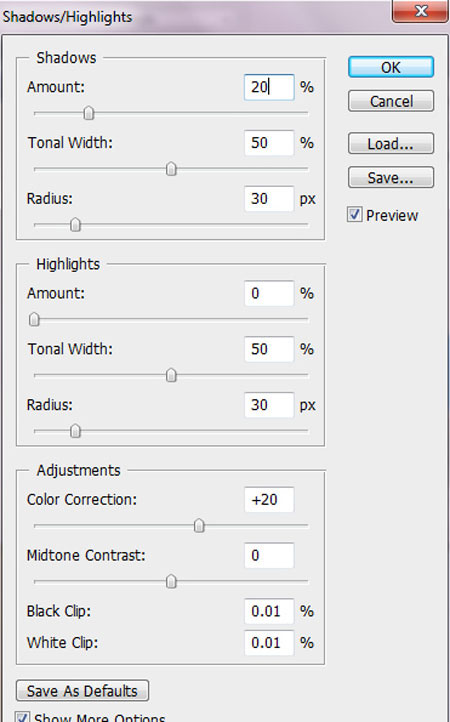
Task: Focus the Highlights Amount input field
Action: click(x=269, y=293)
